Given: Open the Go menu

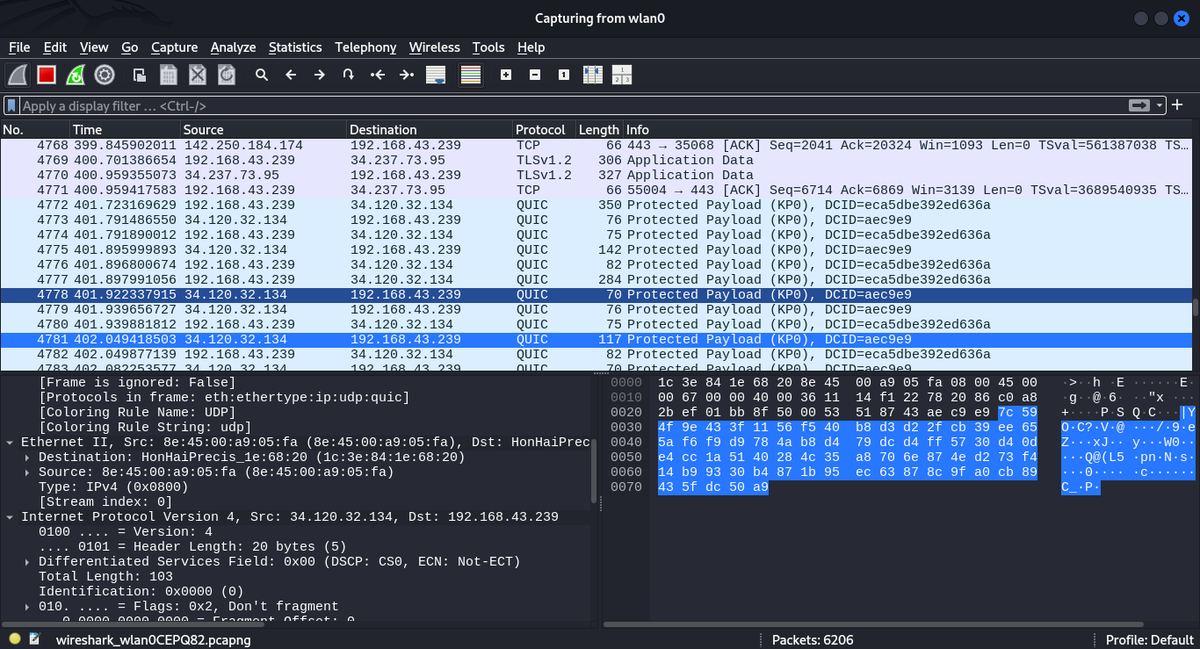Looking at the screenshot, I should point(130,47).
